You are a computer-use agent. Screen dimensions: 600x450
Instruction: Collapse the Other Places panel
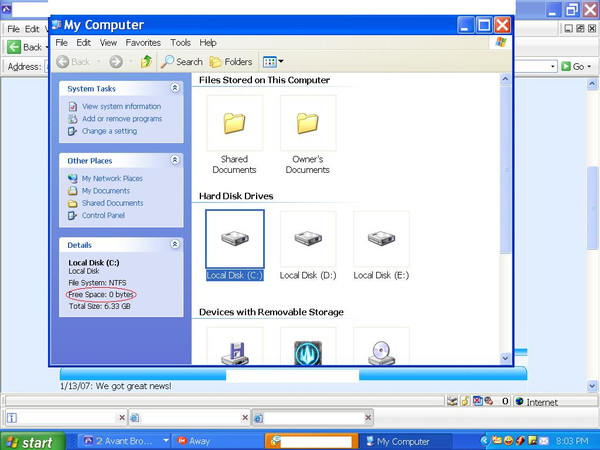pyautogui.click(x=175, y=160)
